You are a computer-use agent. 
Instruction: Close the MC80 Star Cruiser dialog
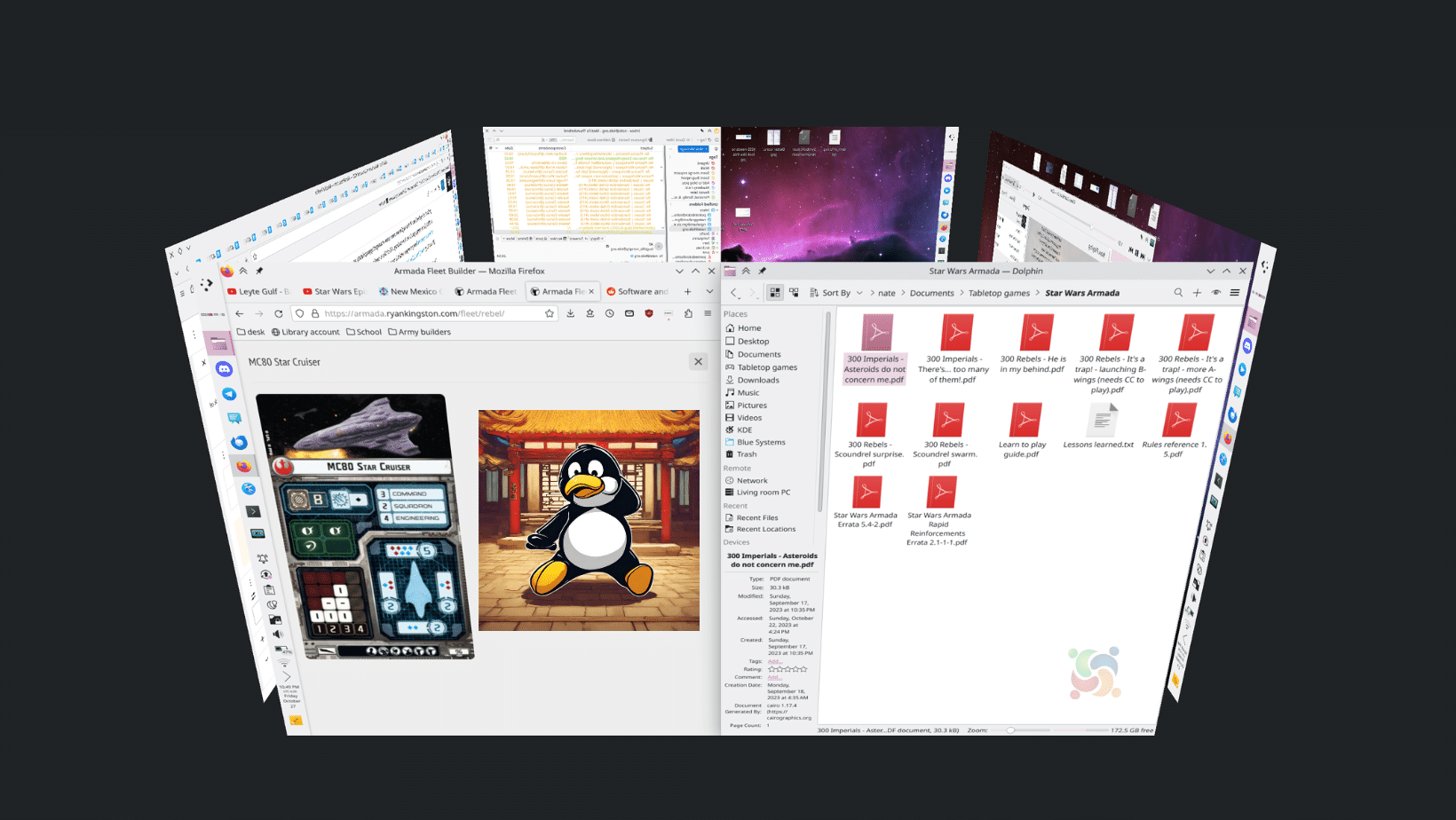click(x=698, y=361)
